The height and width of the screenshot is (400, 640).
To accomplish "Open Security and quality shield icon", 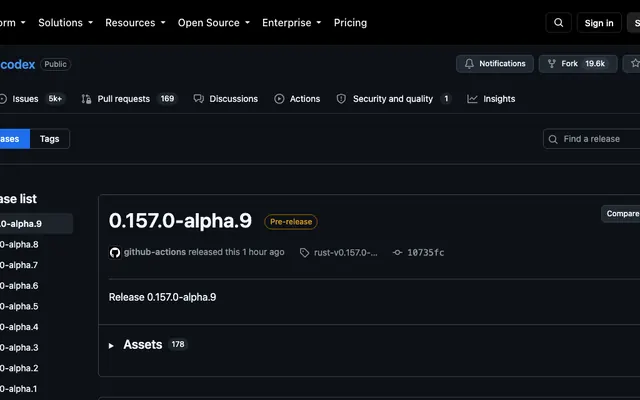I will click(341, 99).
